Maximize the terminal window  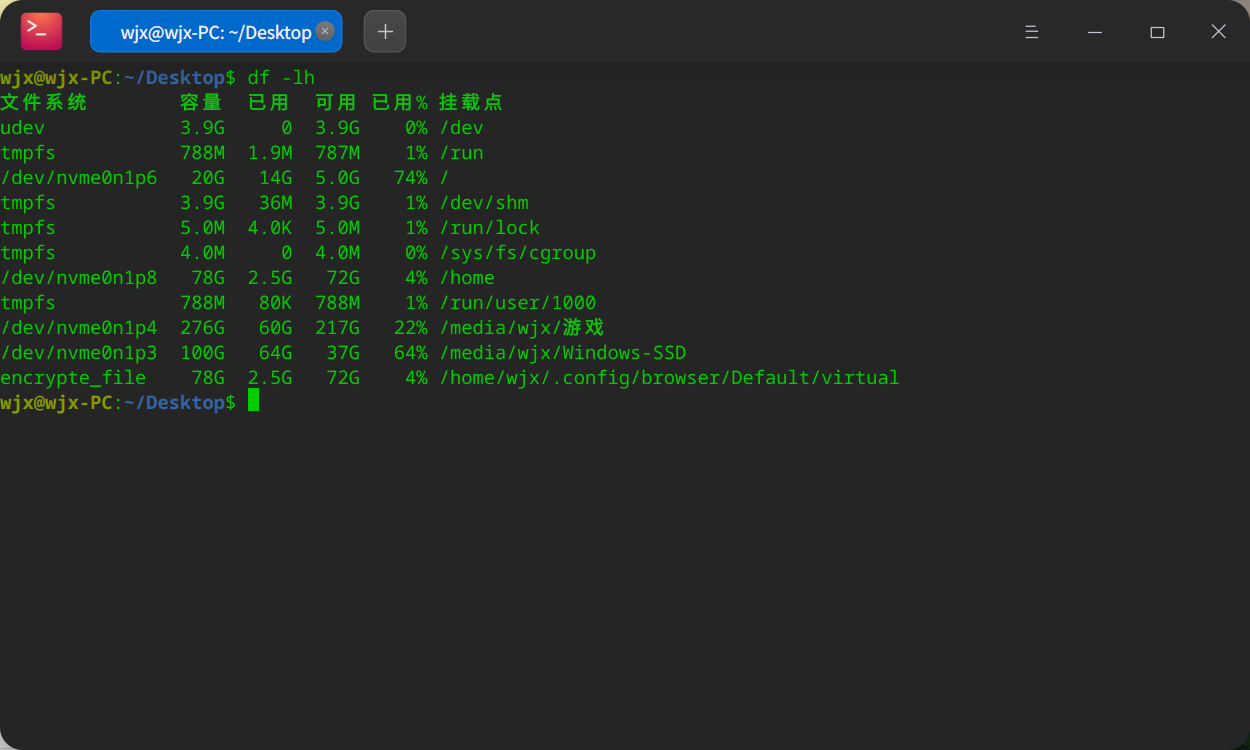[1157, 32]
